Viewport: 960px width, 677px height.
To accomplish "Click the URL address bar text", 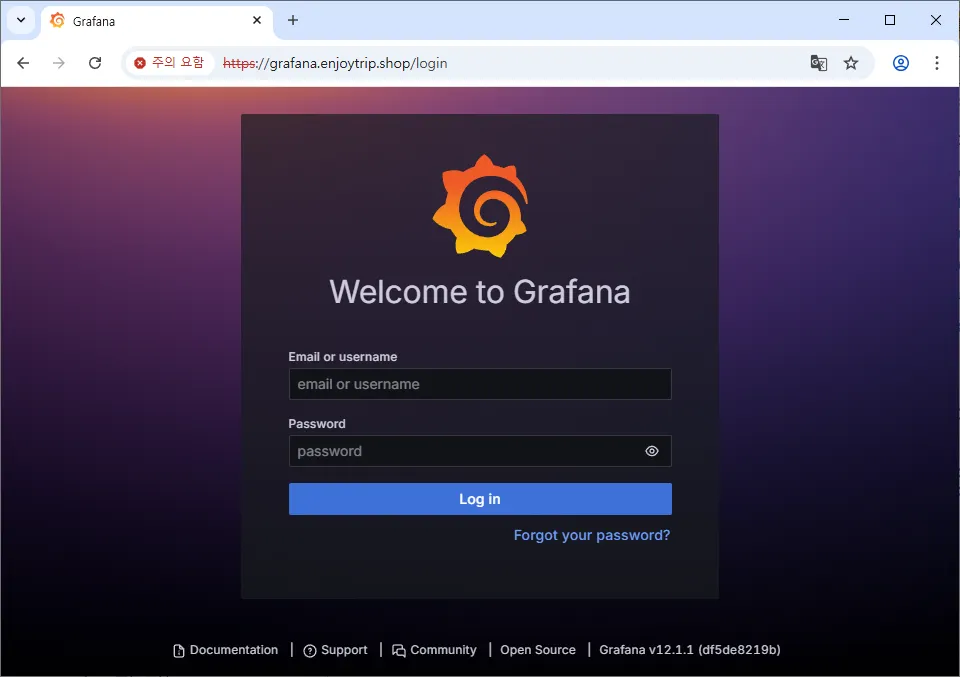I will [x=336, y=63].
